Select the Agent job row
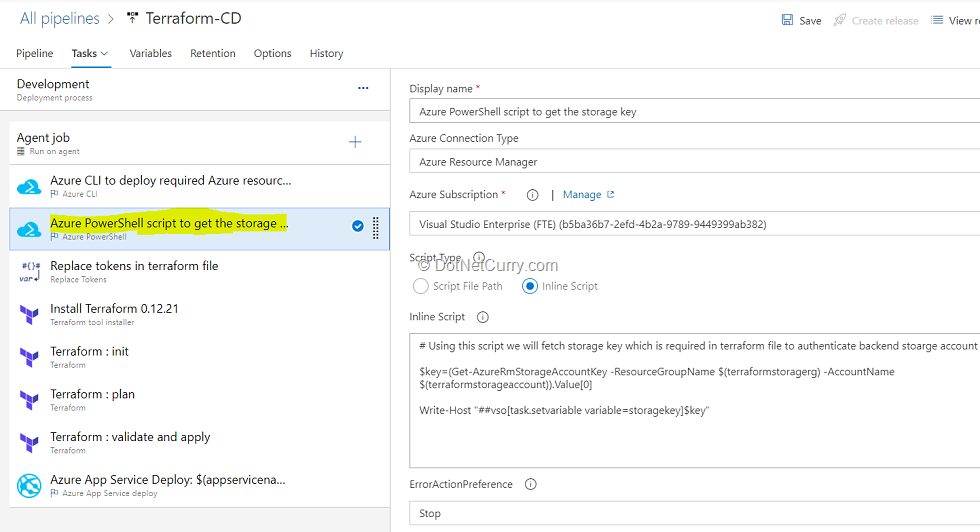 199,143
